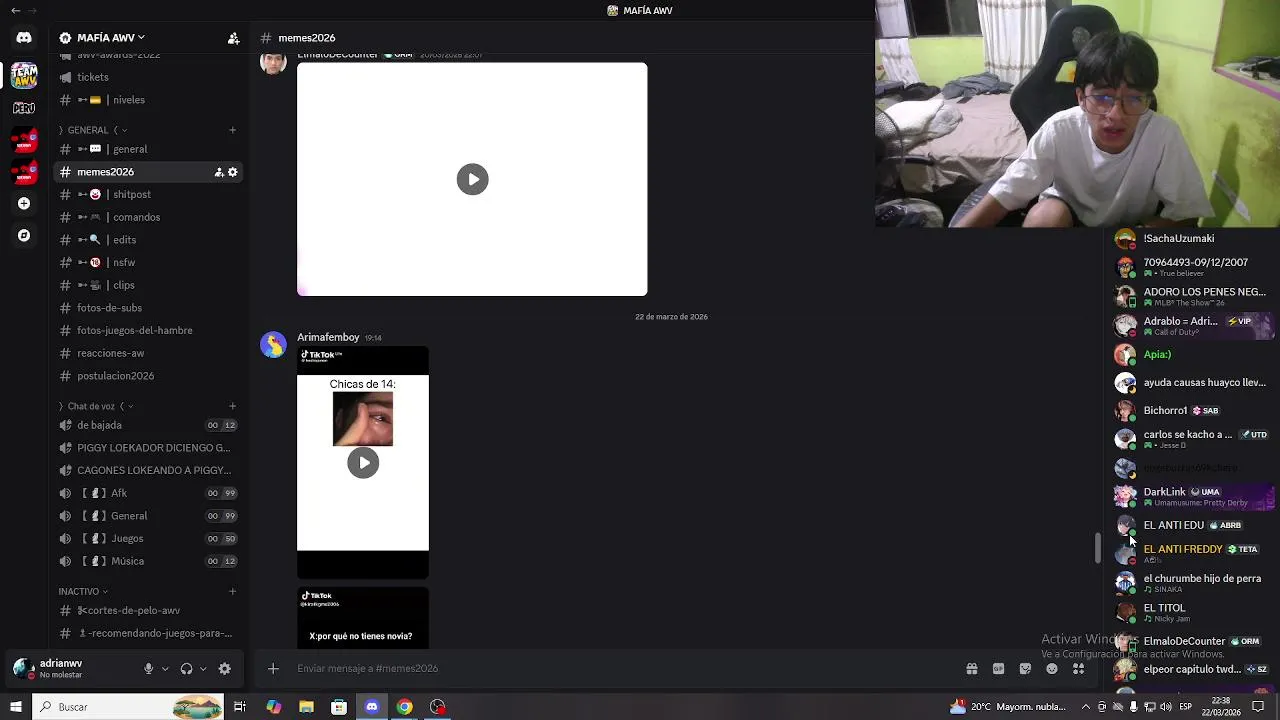The height and width of the screenshot is (720, 1280).
Task: Open the general text channel
Action: (x=148, y=149)
